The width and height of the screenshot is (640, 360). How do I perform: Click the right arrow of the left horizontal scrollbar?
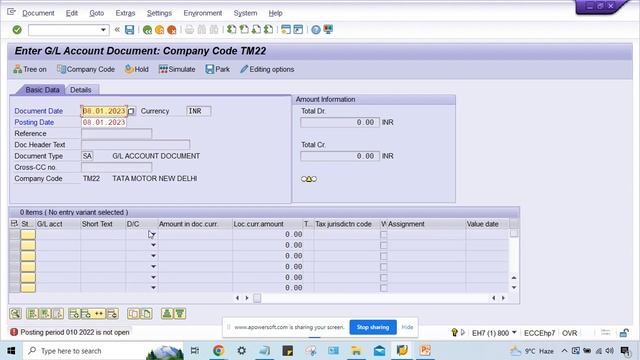click(247, 298)
